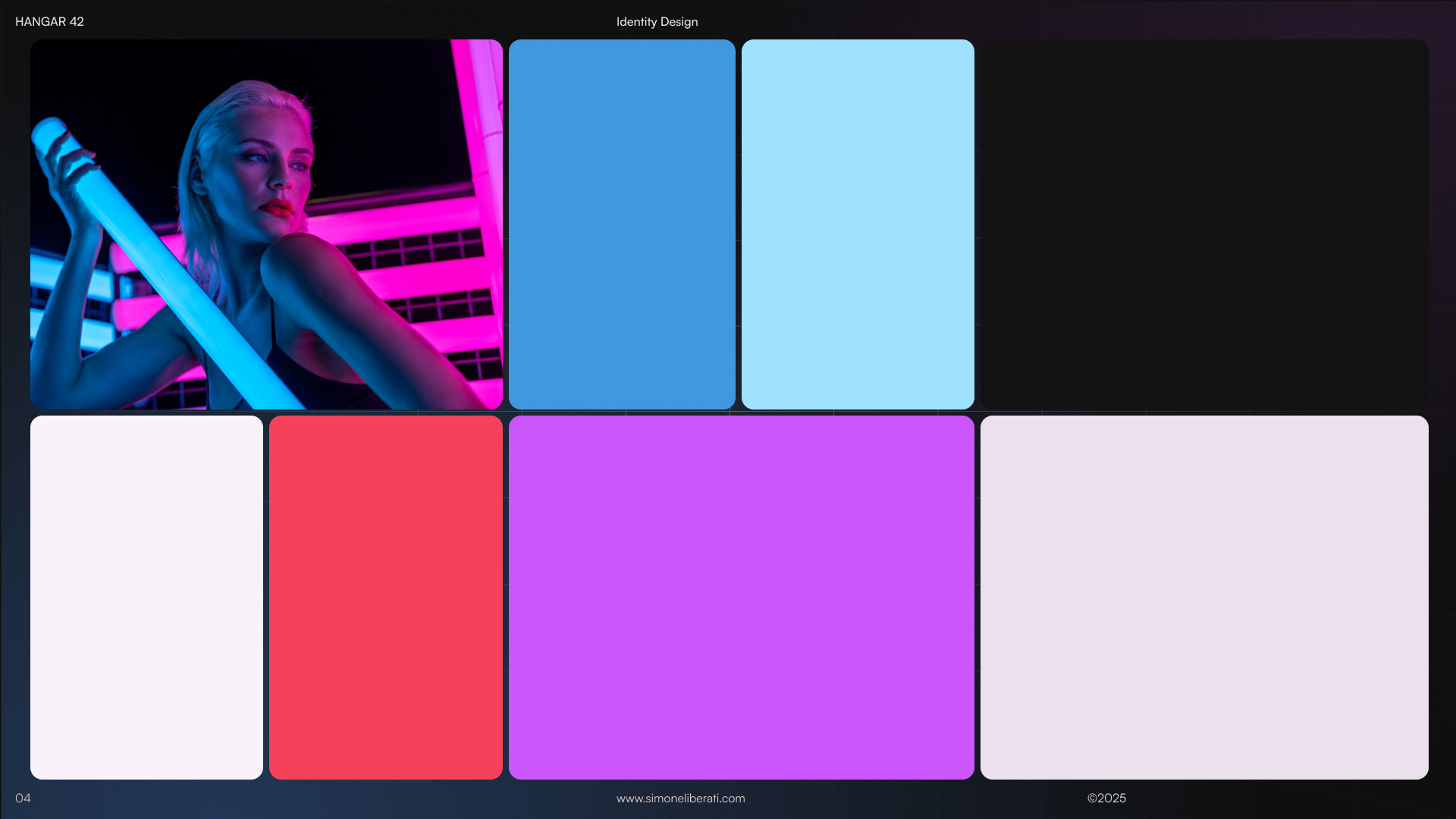The image size is (1456, 819).
Task: Select the light sky-blue color swatch
Action: 858,224
